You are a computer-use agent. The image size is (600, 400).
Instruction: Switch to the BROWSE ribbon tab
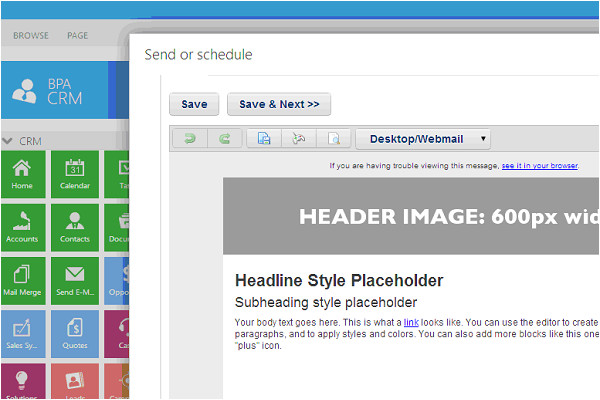click(30, 35)
